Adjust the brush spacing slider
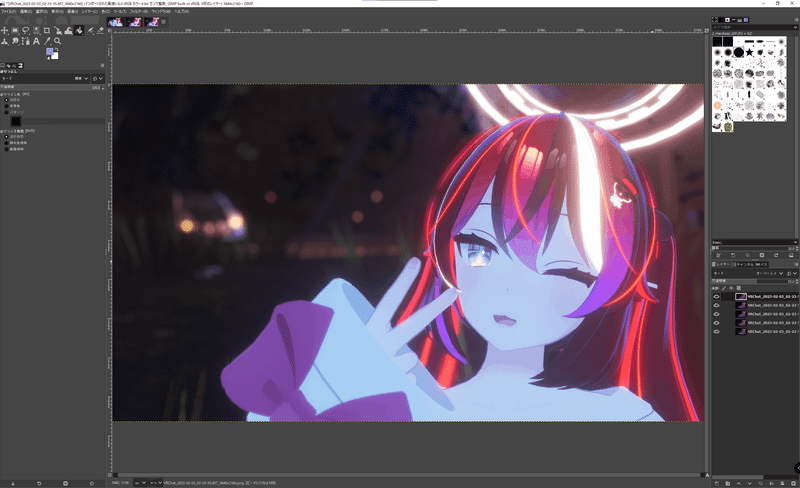The image size is (800, 488). point(755,248)
